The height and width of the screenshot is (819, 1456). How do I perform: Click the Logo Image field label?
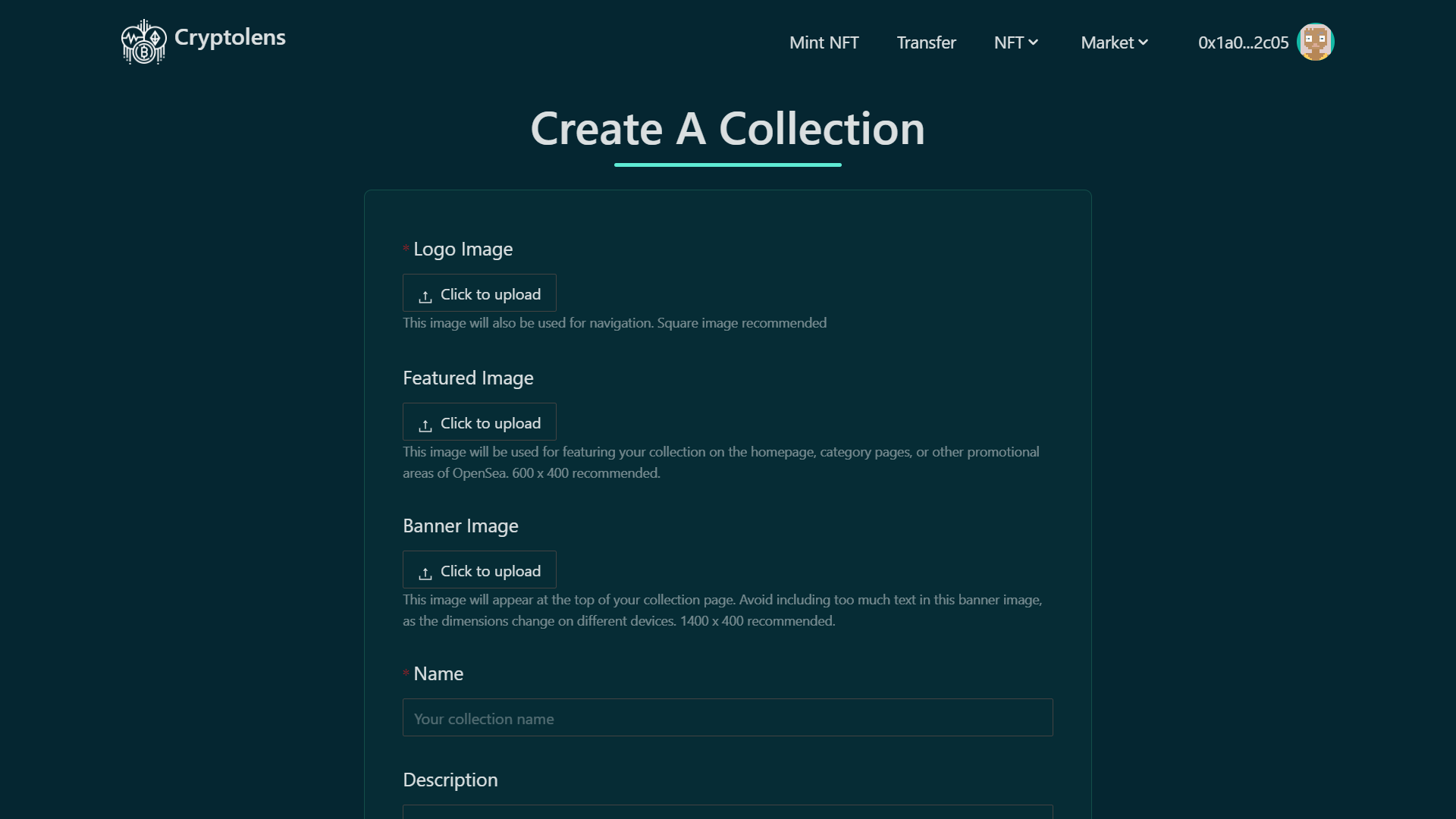463,249
